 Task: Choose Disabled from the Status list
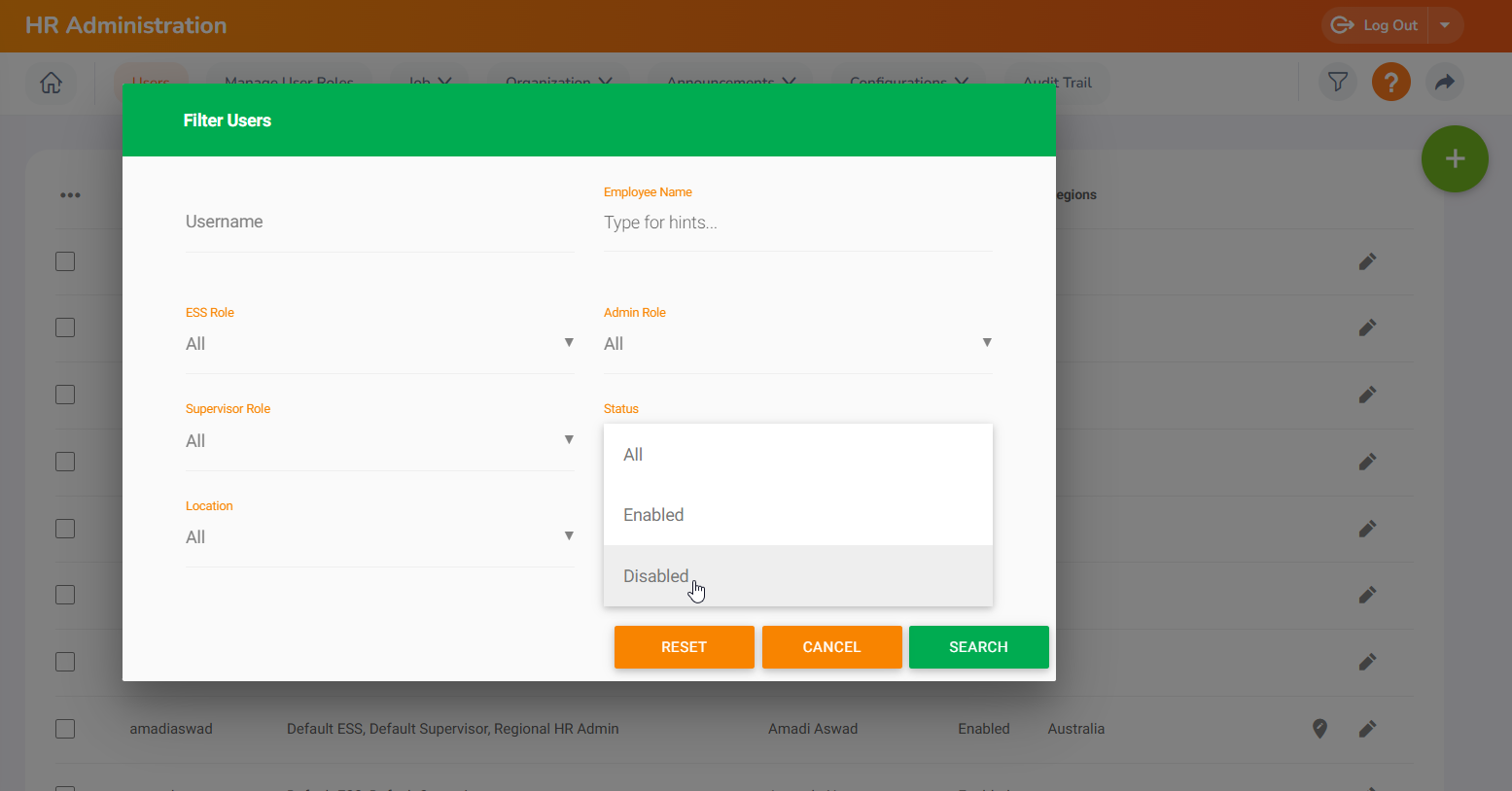[x=656, y=576]
